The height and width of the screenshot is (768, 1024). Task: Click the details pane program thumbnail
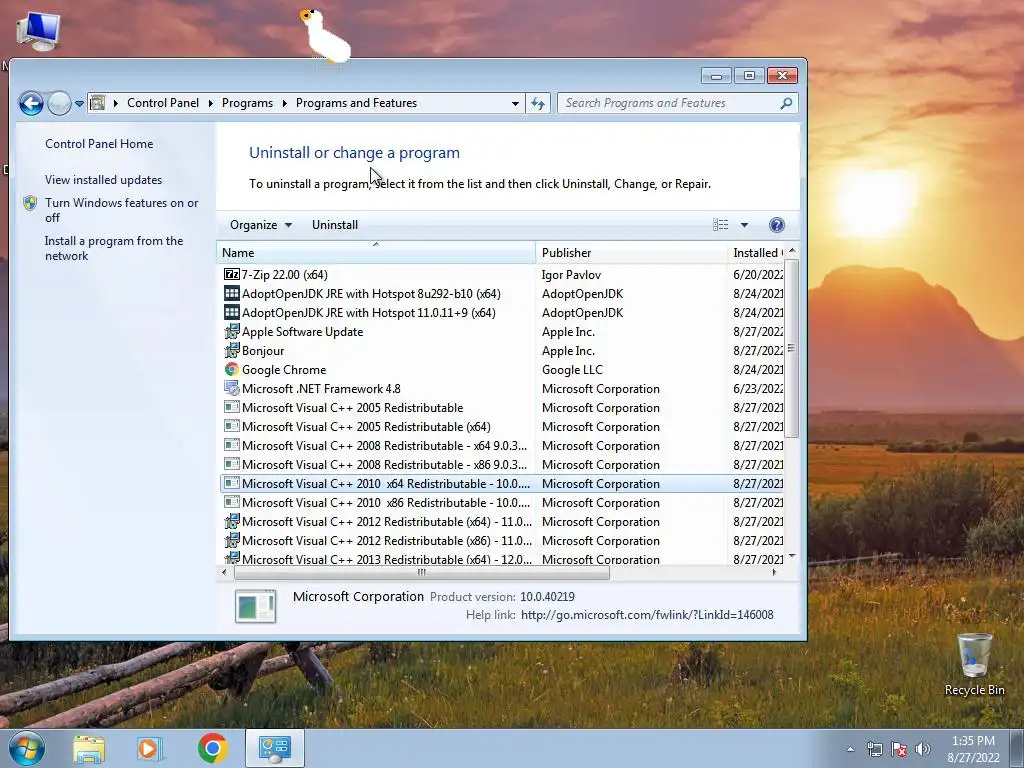pos(255,606)
